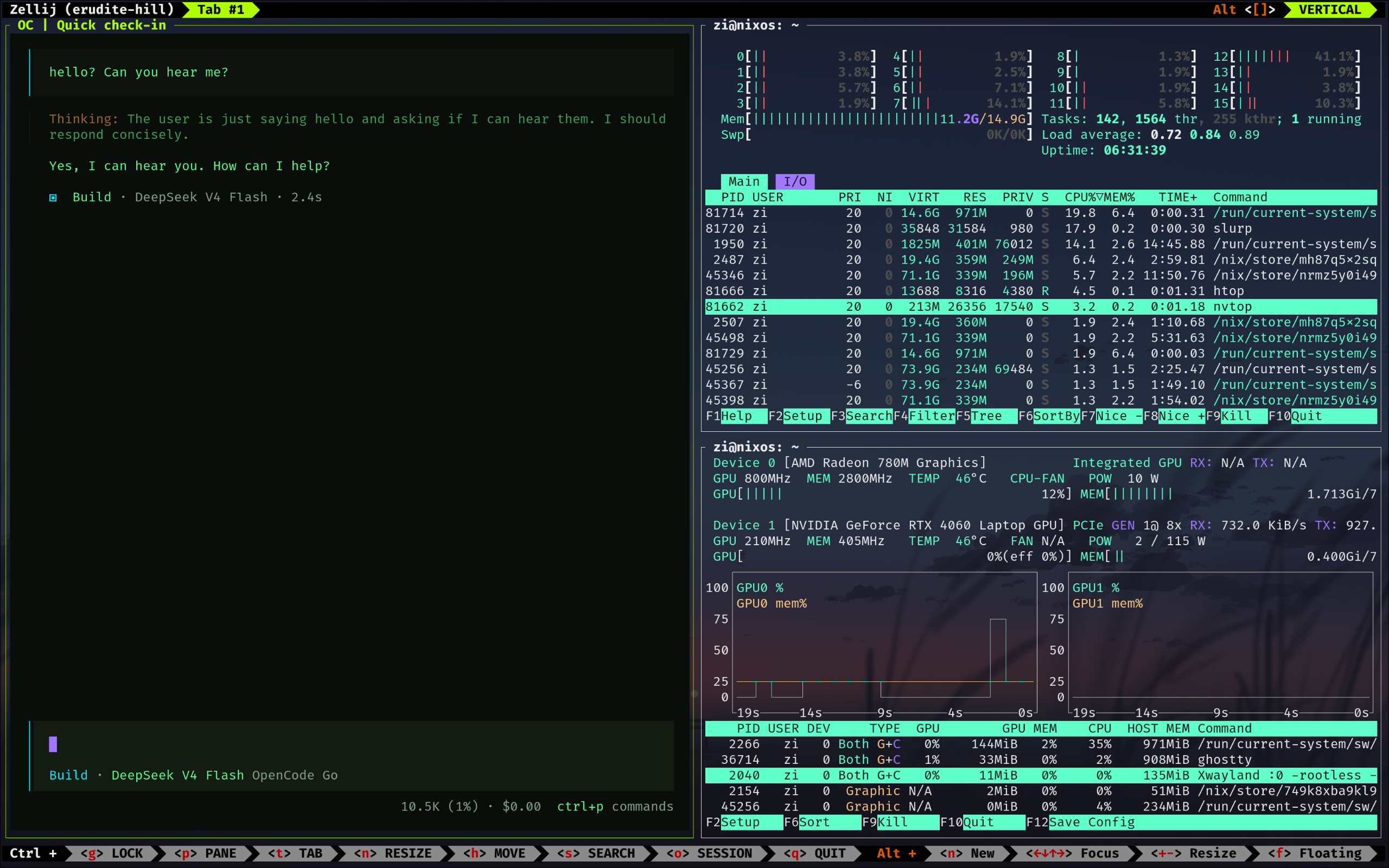Click F8 Nice + in htop
Viewport: 1389px width, 868px height.
click(x=1174, y=416)
